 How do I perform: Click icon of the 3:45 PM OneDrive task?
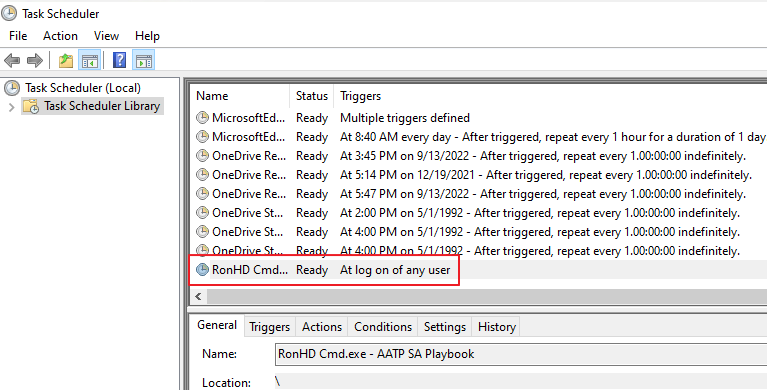coord(202,156)
